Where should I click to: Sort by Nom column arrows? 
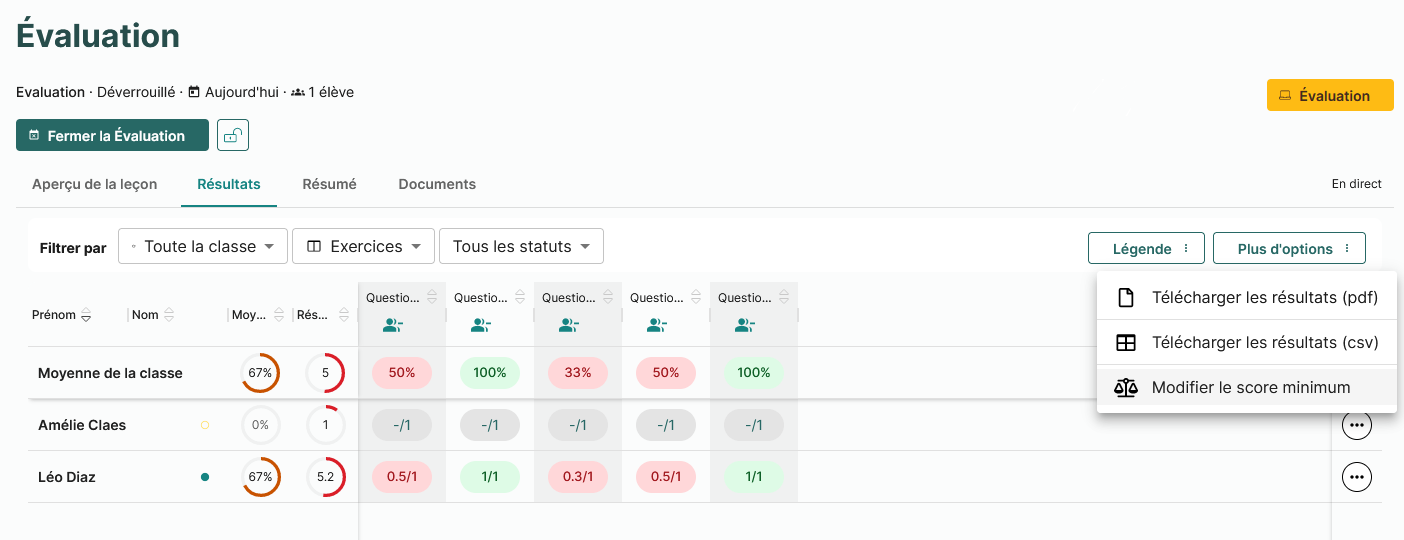[169, 315]
